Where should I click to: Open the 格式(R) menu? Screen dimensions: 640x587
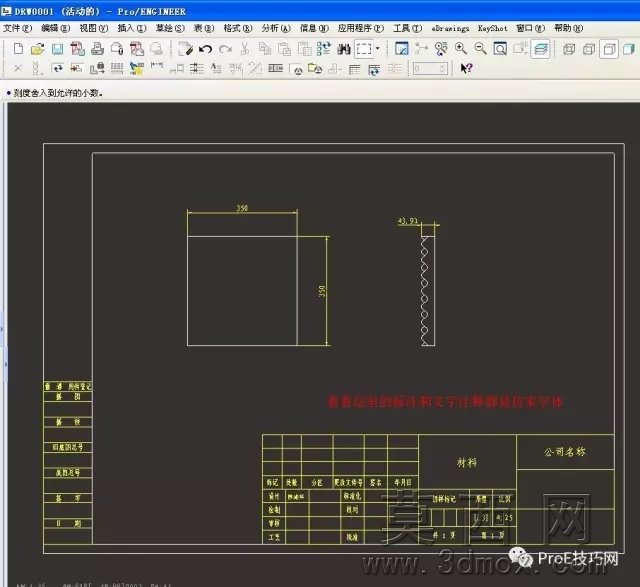point(238,28)
